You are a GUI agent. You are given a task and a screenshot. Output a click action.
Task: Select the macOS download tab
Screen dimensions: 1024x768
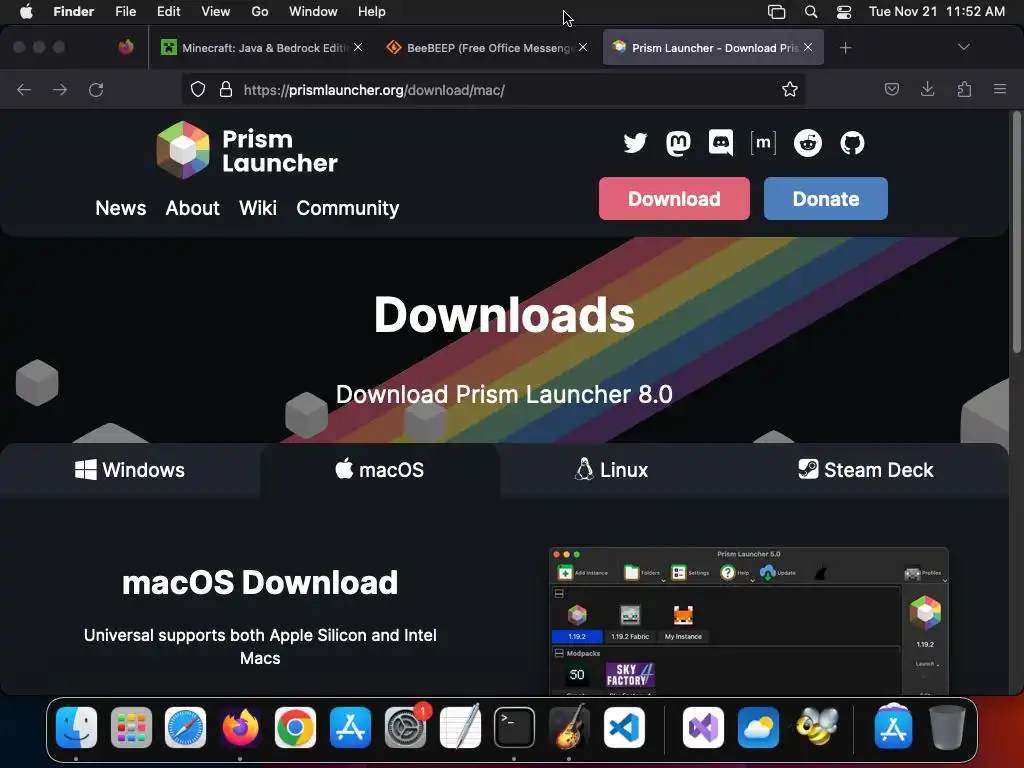click(379, 470)
